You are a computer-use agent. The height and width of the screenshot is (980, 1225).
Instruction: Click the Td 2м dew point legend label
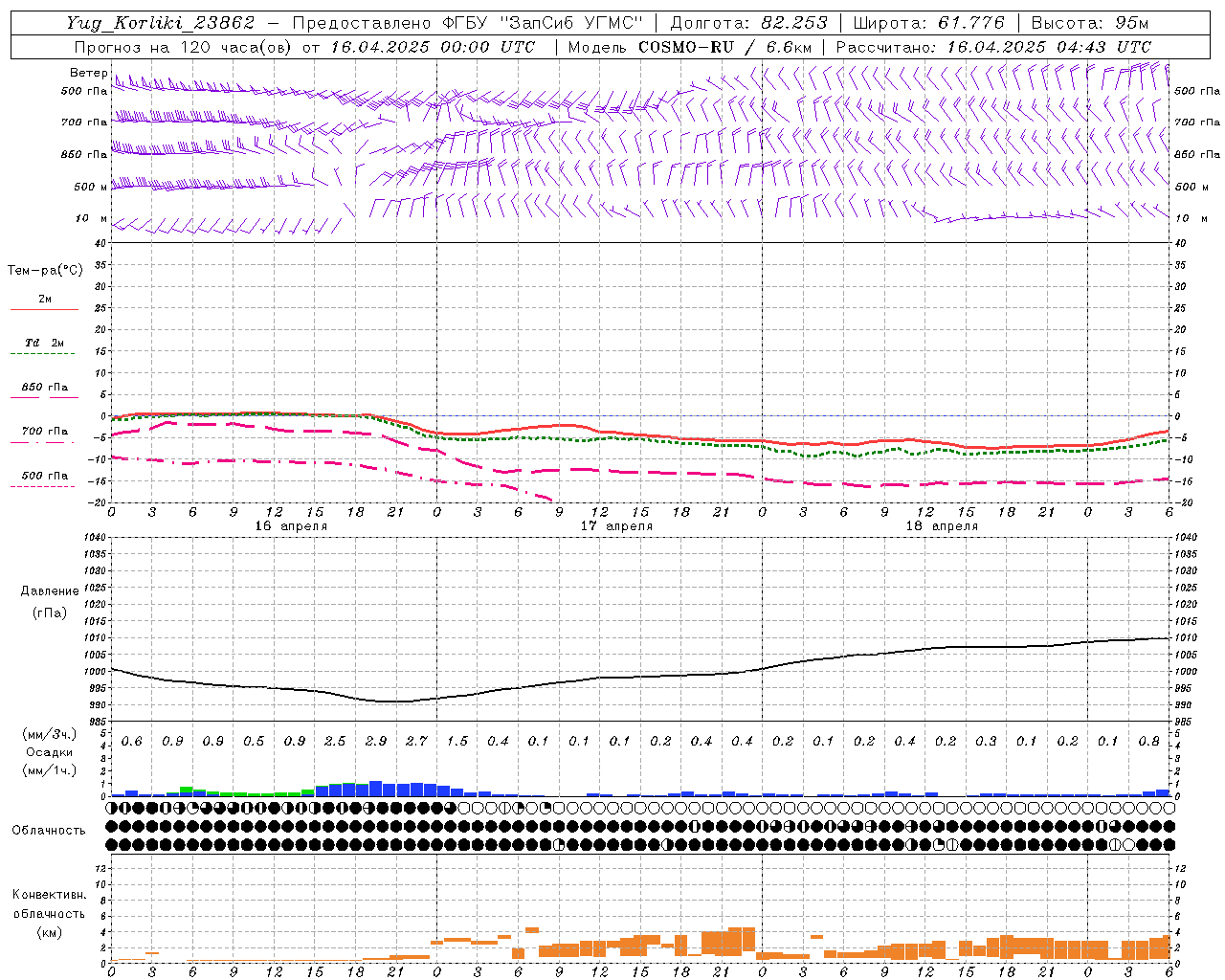point(45,343)
